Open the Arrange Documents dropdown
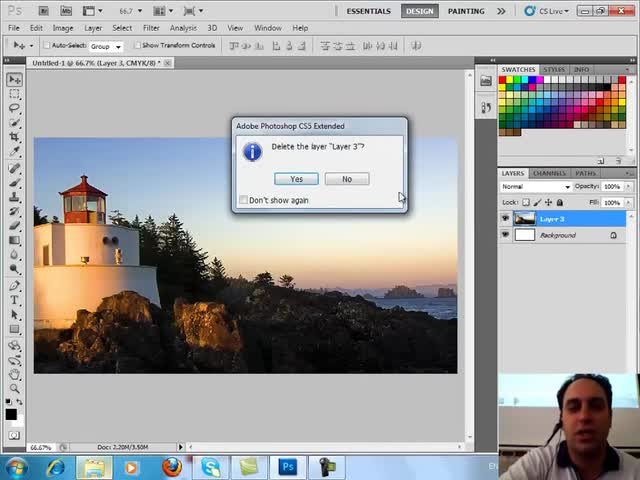Screen dimensions: 640x480 pos(163,11)
